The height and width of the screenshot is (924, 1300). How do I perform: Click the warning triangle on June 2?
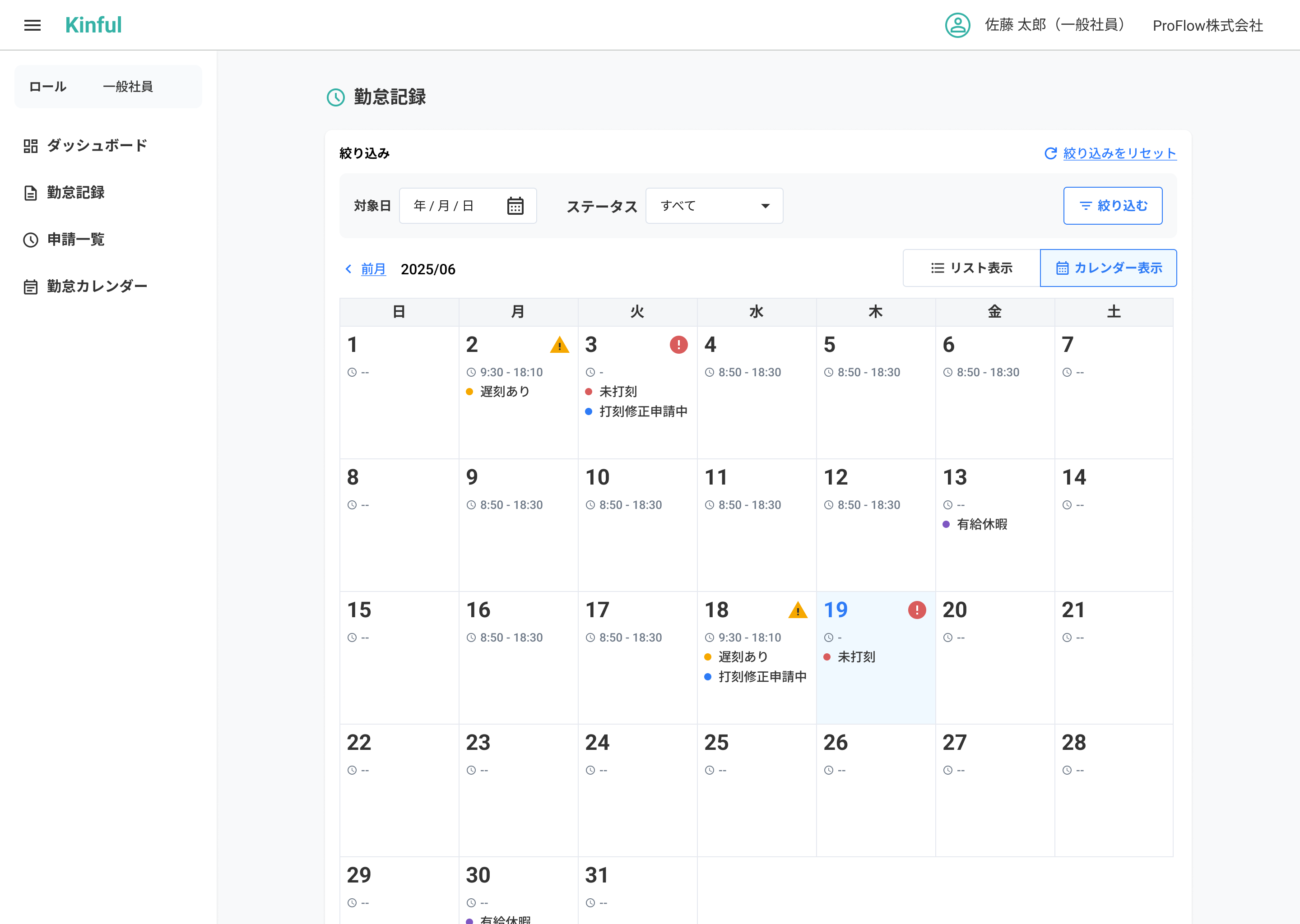tap(560, 345)
